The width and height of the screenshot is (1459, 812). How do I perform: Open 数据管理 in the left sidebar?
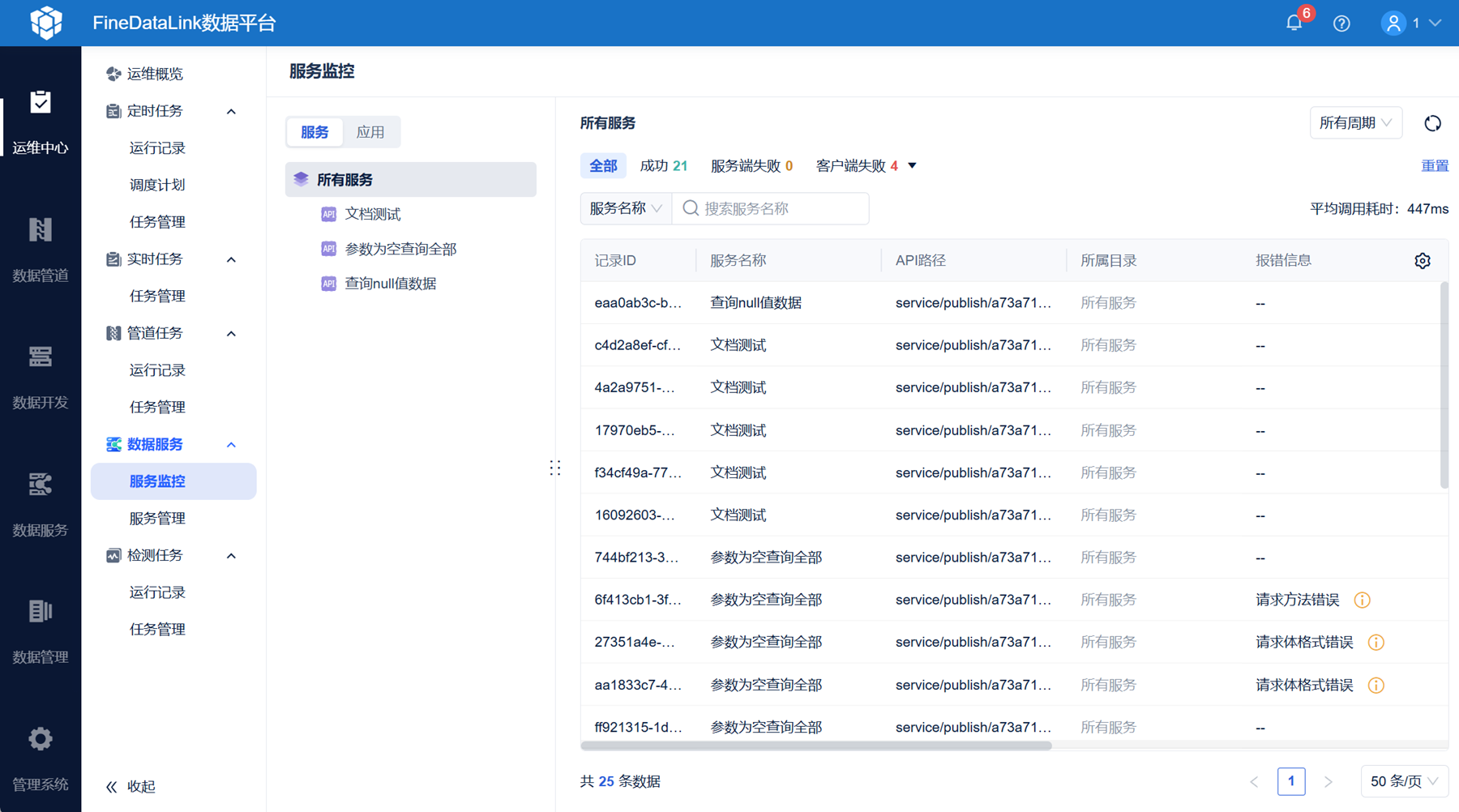pyautogui.click(x=41, y=632)
